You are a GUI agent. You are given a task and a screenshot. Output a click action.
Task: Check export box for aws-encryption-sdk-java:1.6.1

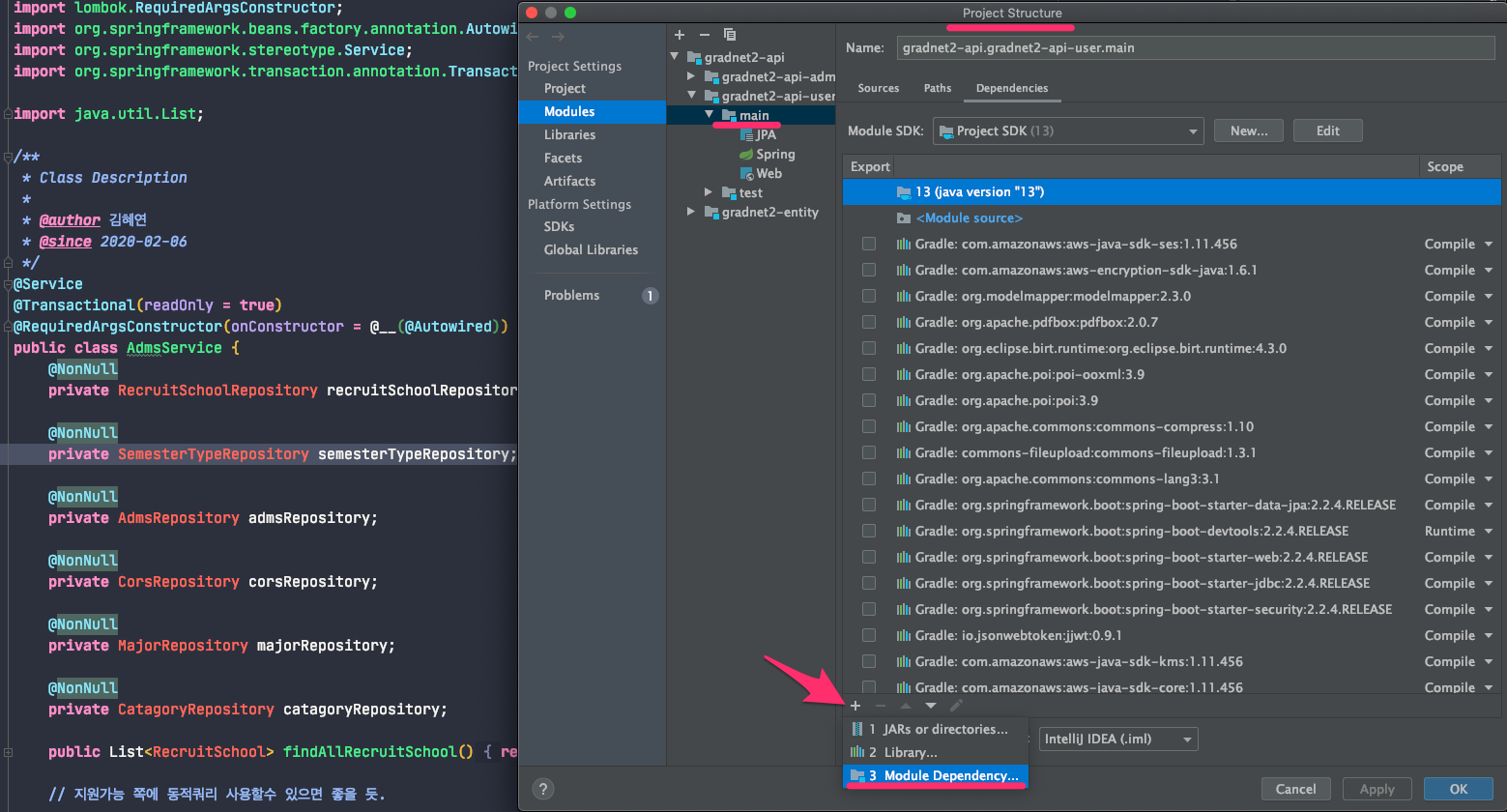[x=869, y=271]
